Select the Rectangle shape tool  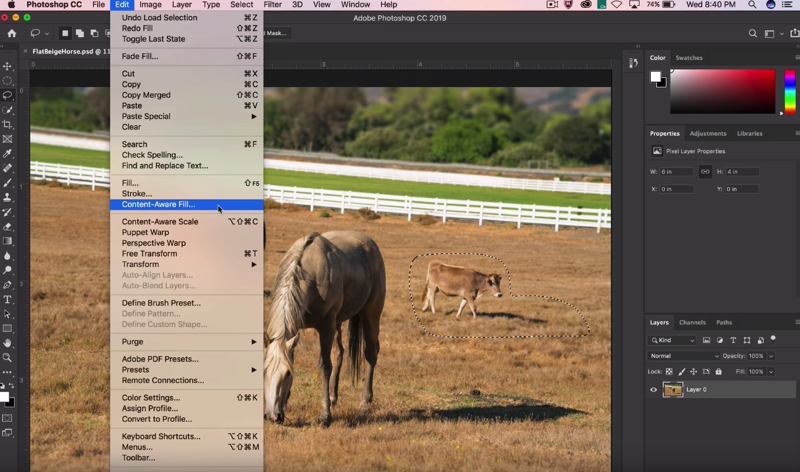(7, 329)
